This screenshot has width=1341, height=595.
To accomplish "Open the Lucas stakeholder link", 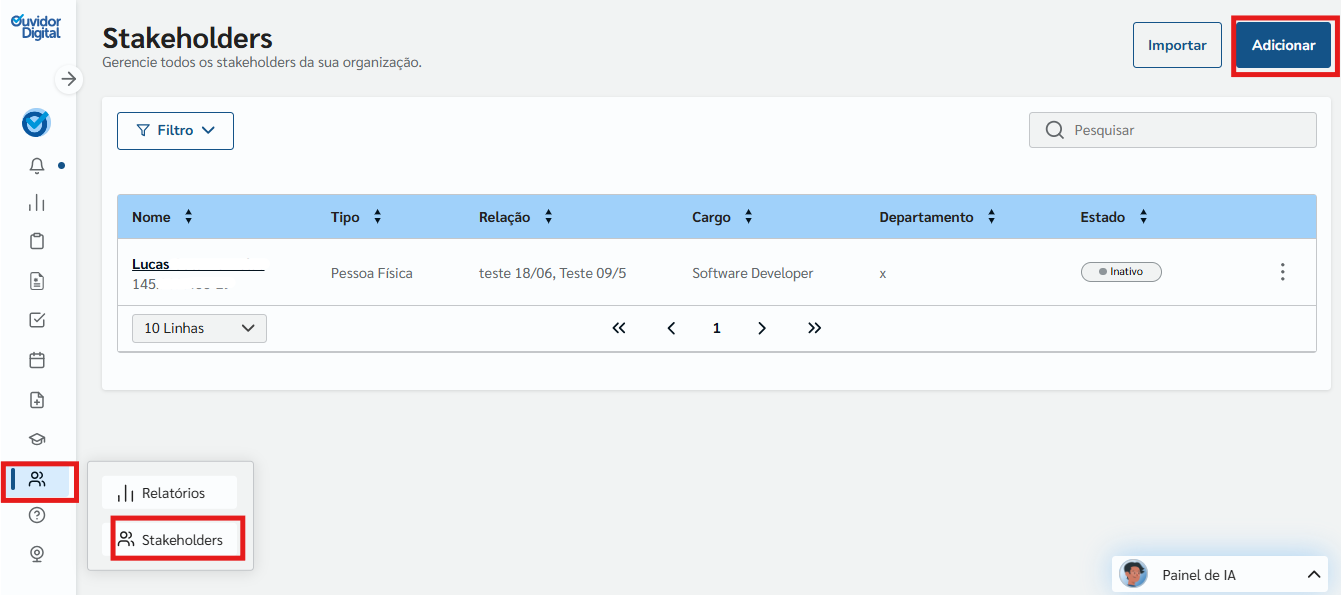I will (x=151, y=264).
